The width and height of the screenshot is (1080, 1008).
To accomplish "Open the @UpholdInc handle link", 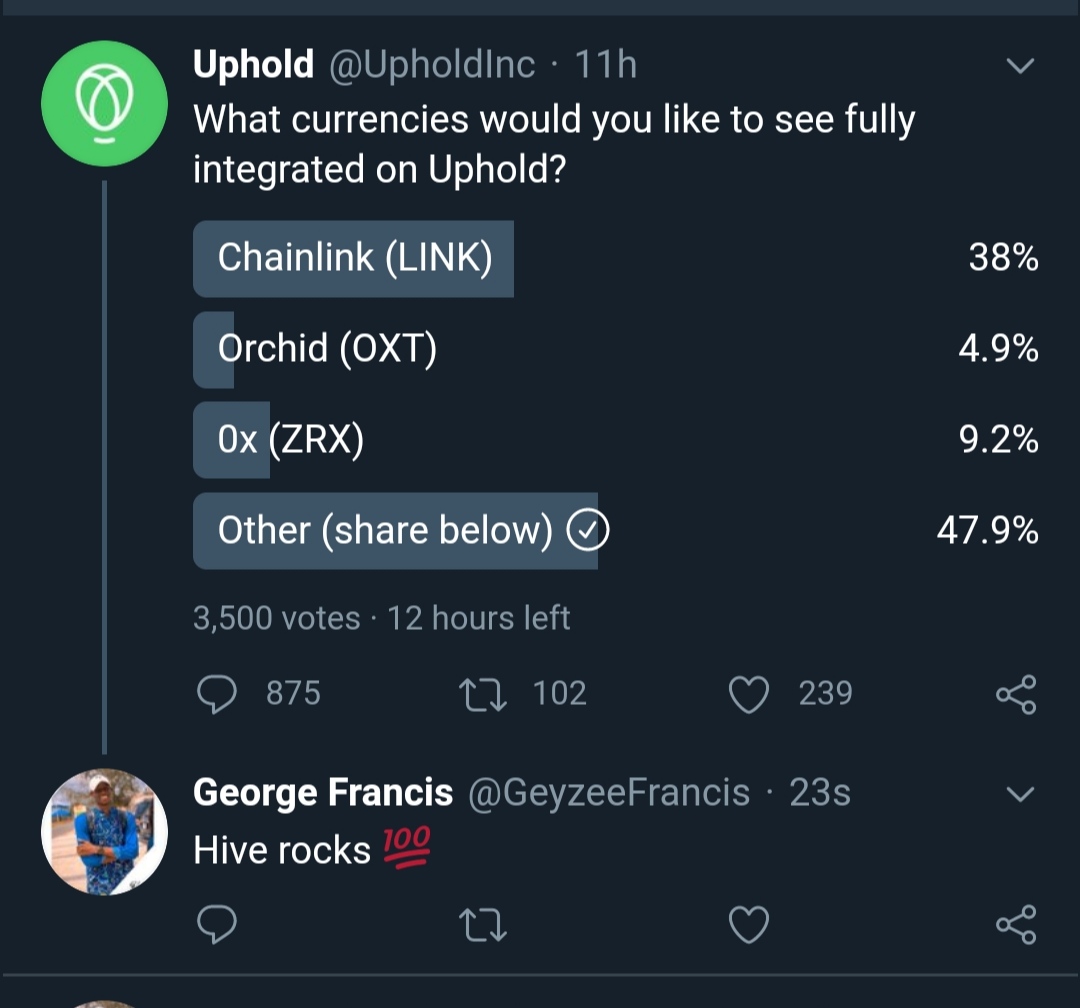I will (x=432, y=65).
